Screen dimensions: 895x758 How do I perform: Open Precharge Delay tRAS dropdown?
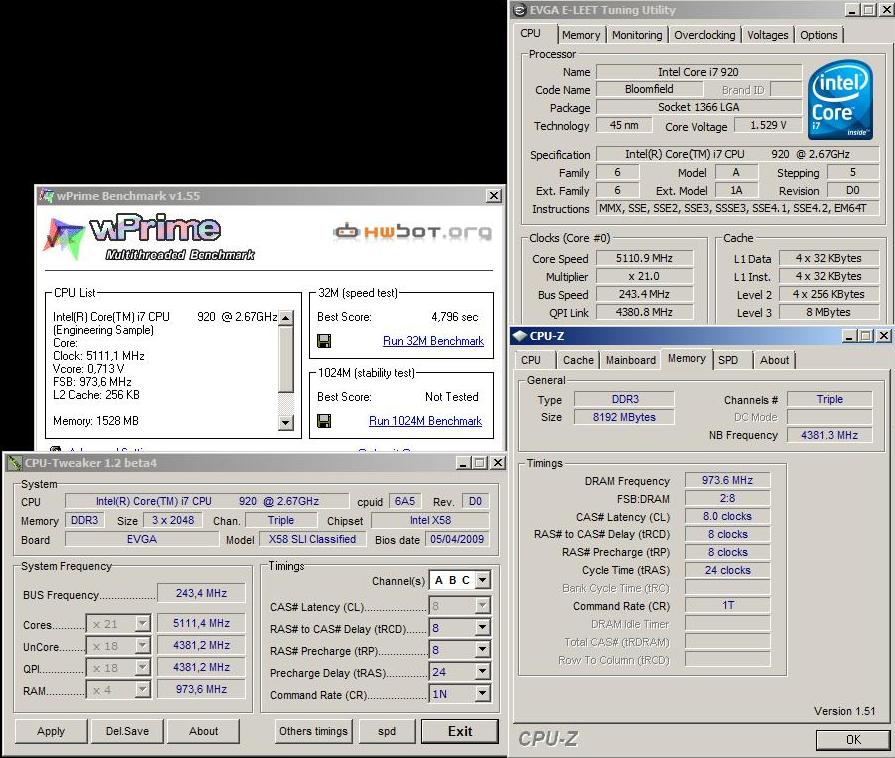[482, 672]
